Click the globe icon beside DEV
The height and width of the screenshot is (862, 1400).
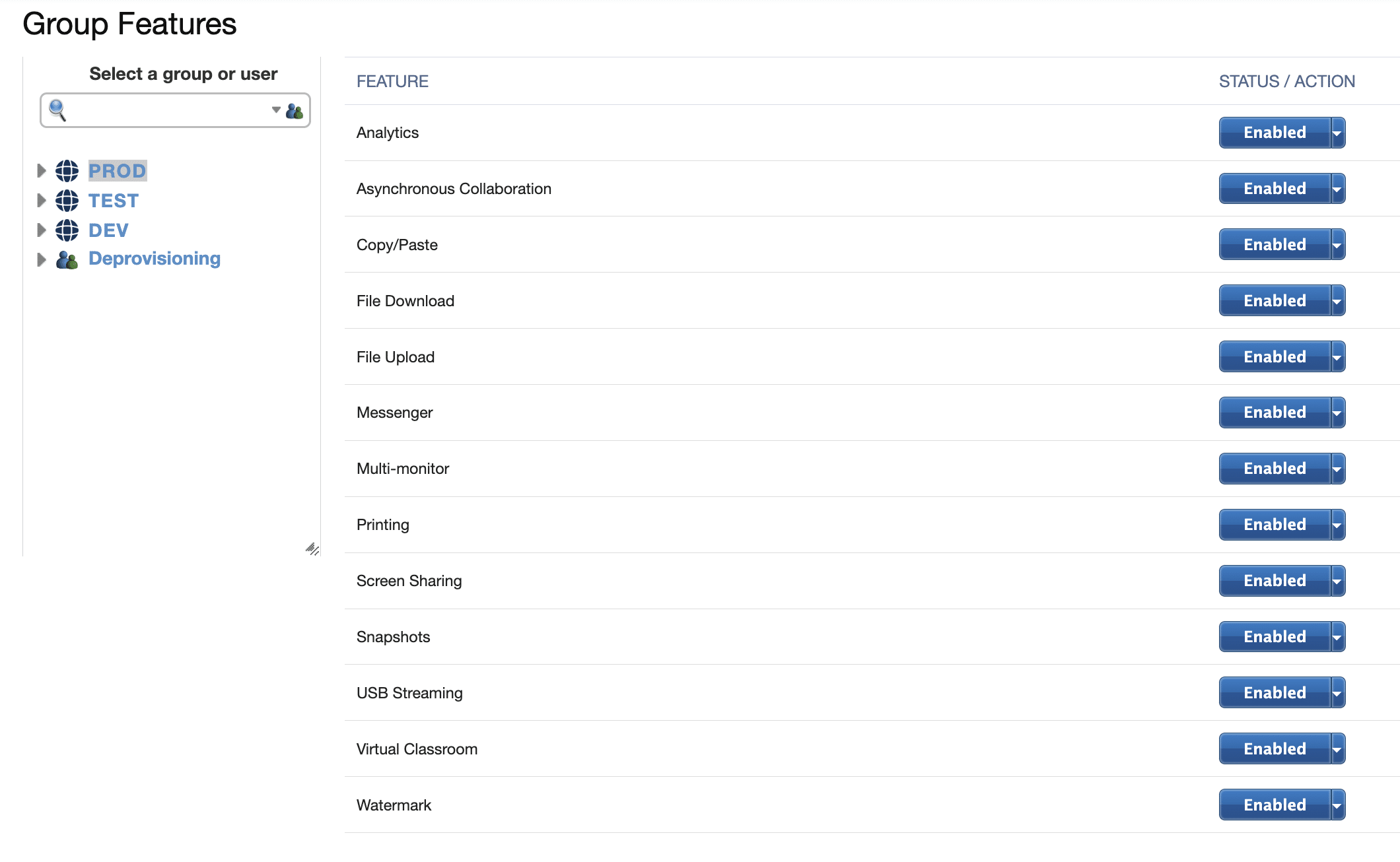coord(67,230)
